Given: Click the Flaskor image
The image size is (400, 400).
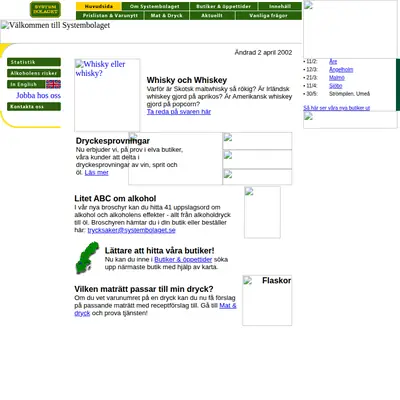Looking at the screenshot, I should (x=267, y=300).
